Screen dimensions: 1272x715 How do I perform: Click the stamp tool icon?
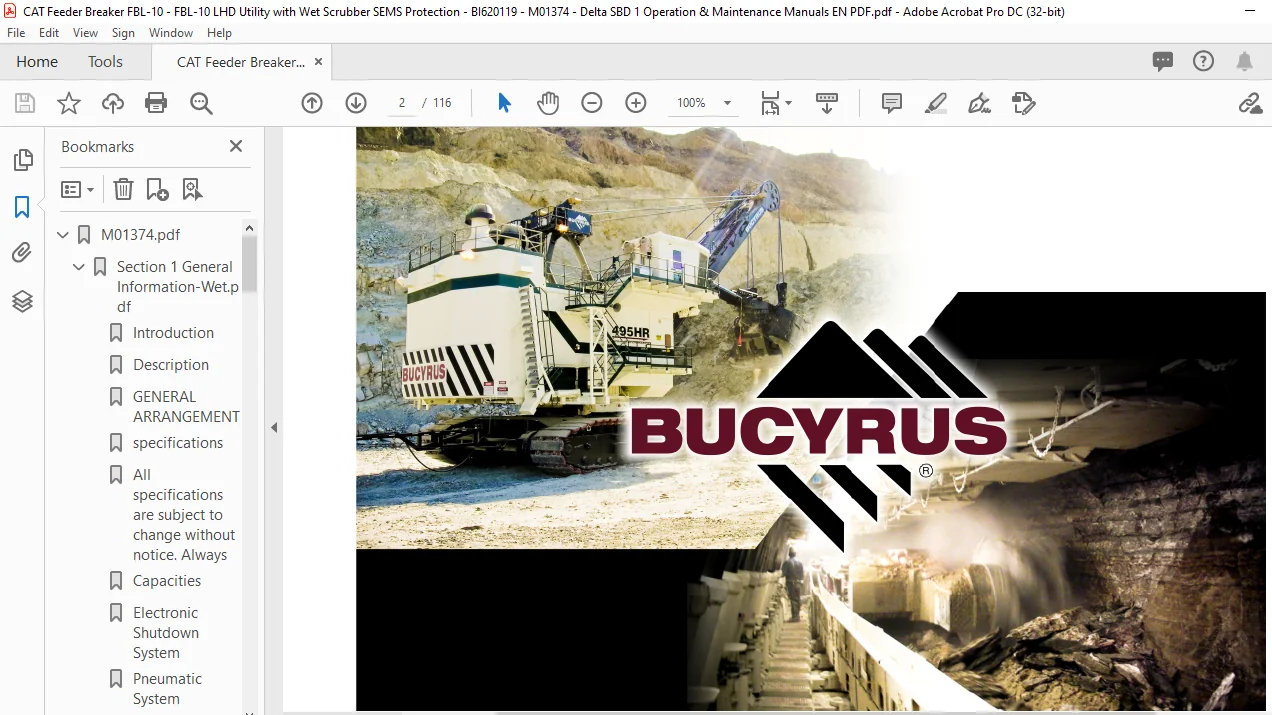pyautogui.click(x=1024, y=103)
